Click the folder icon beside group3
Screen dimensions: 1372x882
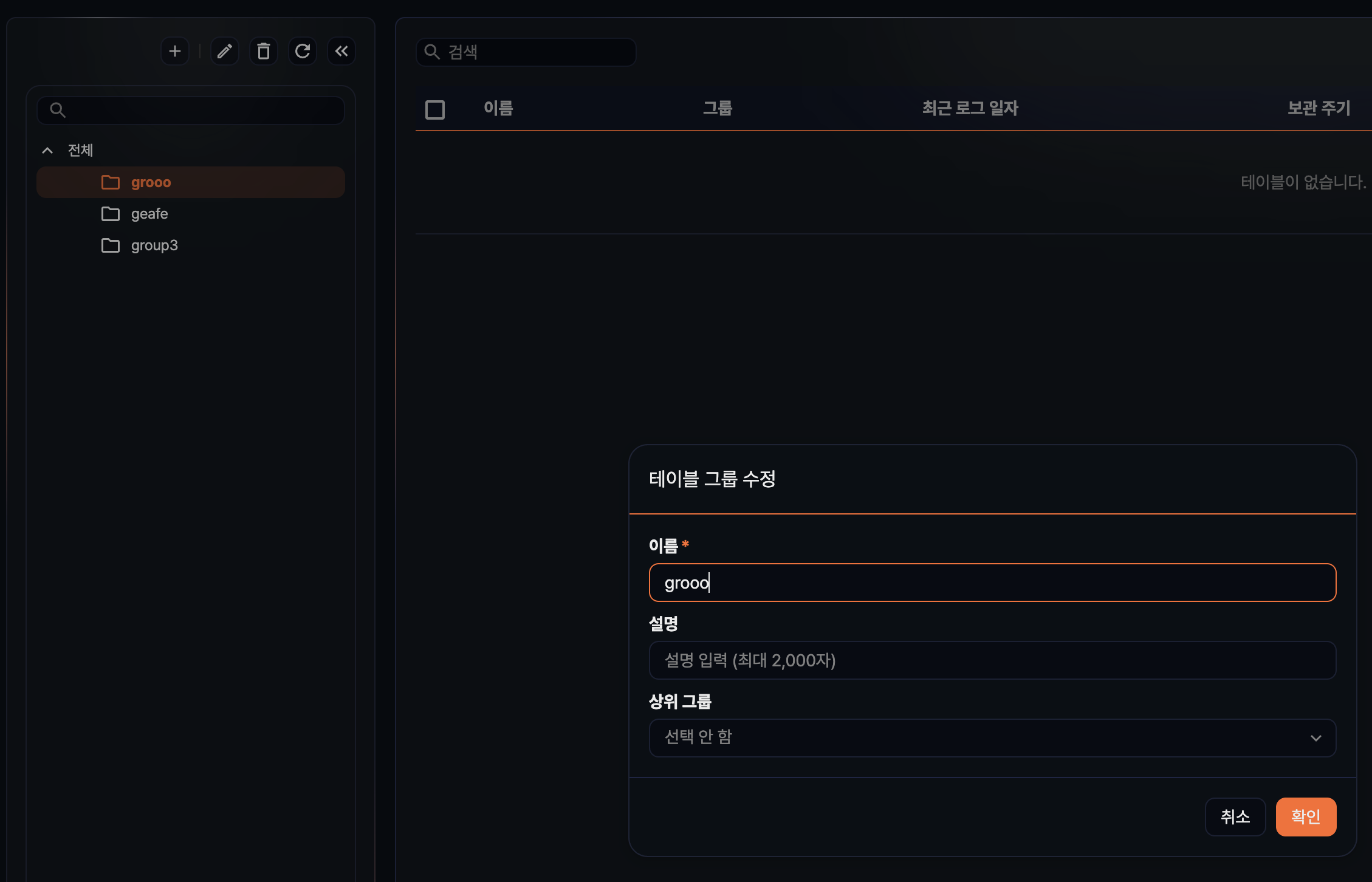(x=111, y=245)
